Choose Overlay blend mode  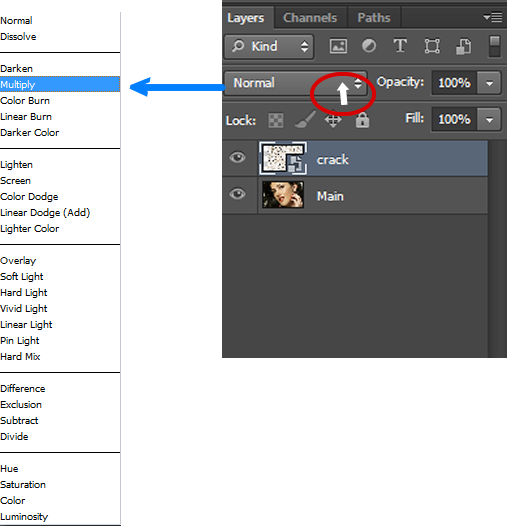[x=18, y=261]
